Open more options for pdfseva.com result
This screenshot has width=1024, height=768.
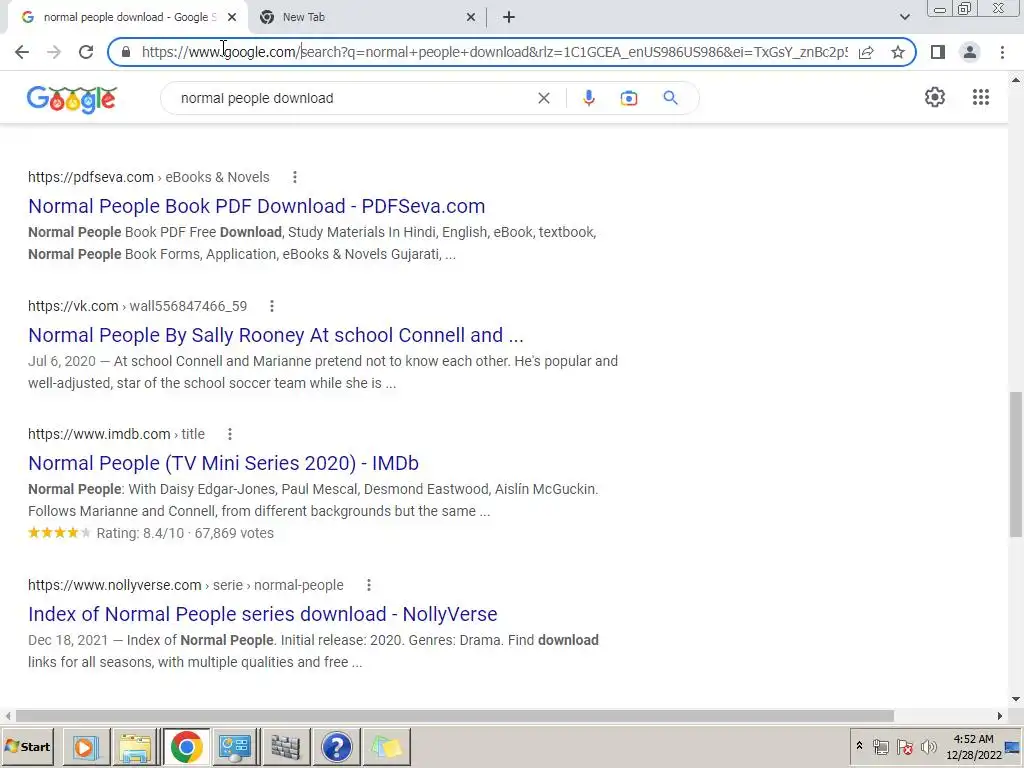295,177
